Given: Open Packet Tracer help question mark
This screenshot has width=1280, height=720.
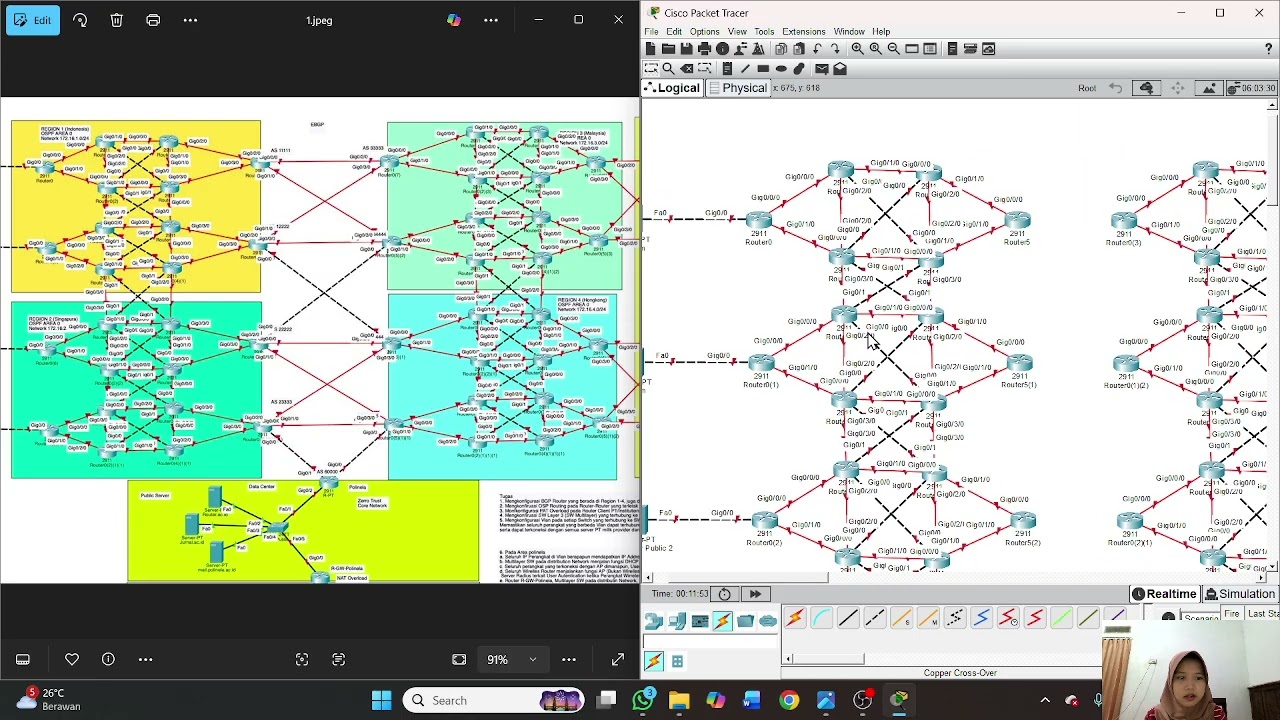Looking at the screenshot, I should pyautogui.click(x=1268, y=49).
